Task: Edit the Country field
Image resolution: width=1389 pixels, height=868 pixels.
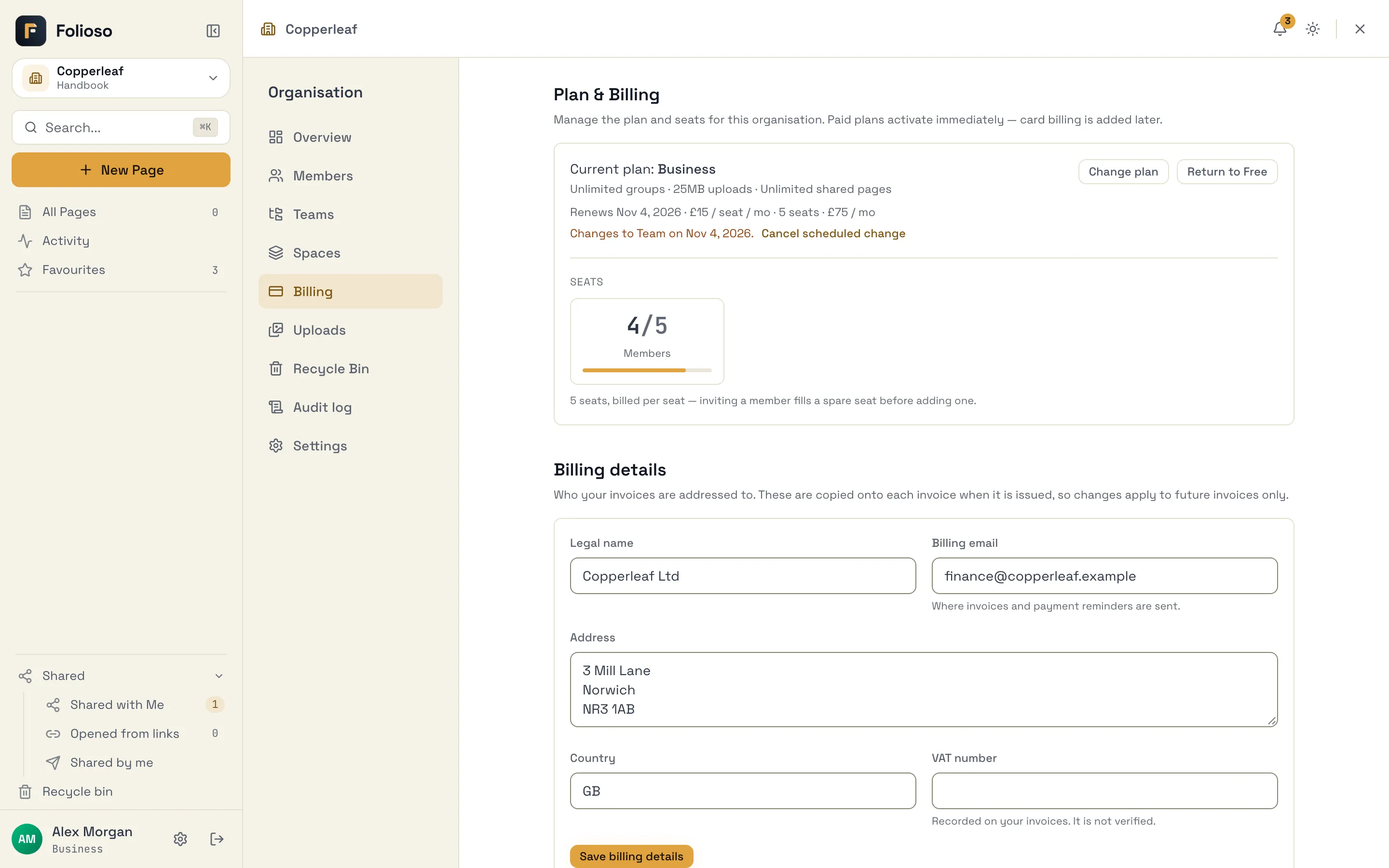Action: [x=743, y=790]
